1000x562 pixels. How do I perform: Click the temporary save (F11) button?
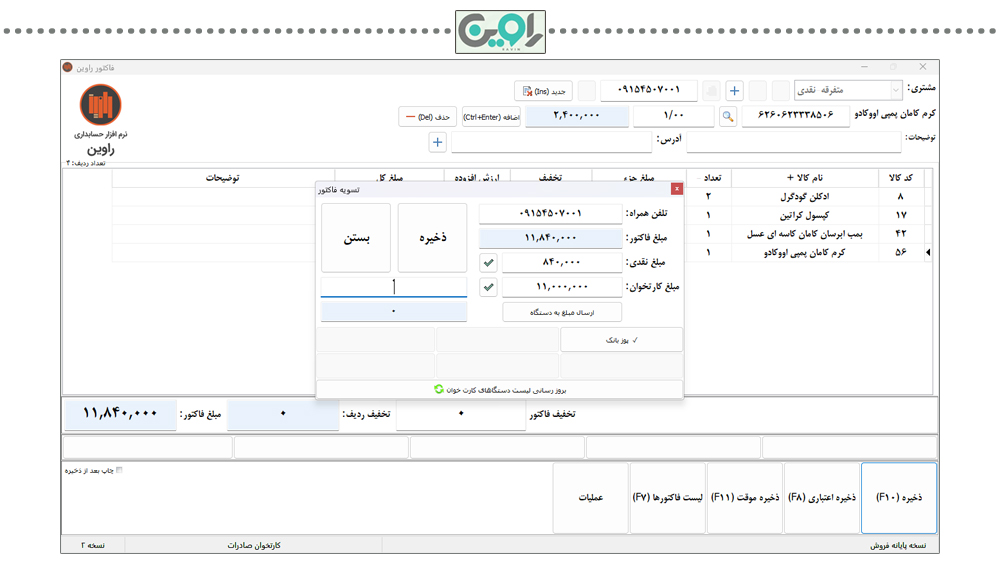[745, 497]
